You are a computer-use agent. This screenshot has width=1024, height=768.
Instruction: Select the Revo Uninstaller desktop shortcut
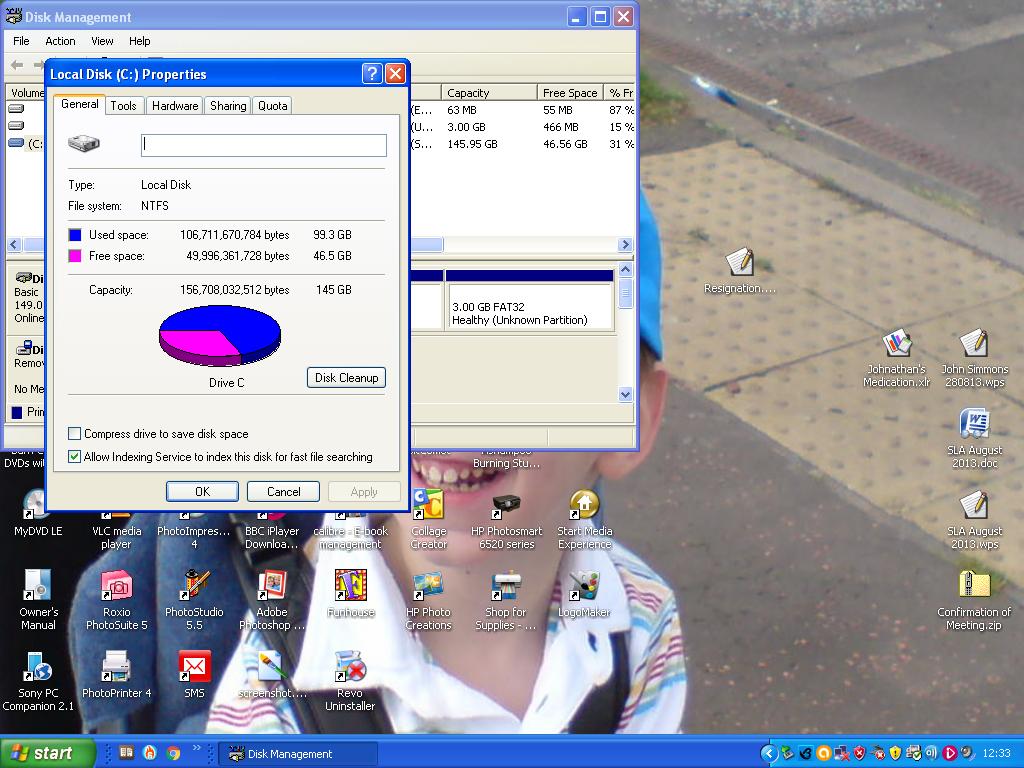(350, 667)
